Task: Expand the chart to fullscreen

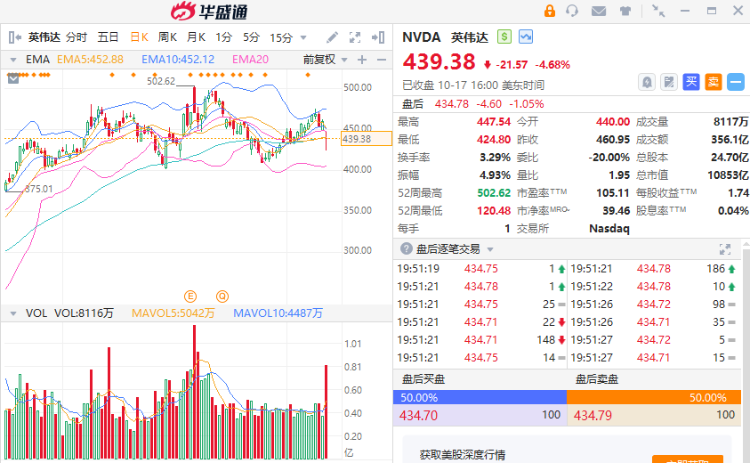Action: (x=355, y=37)
